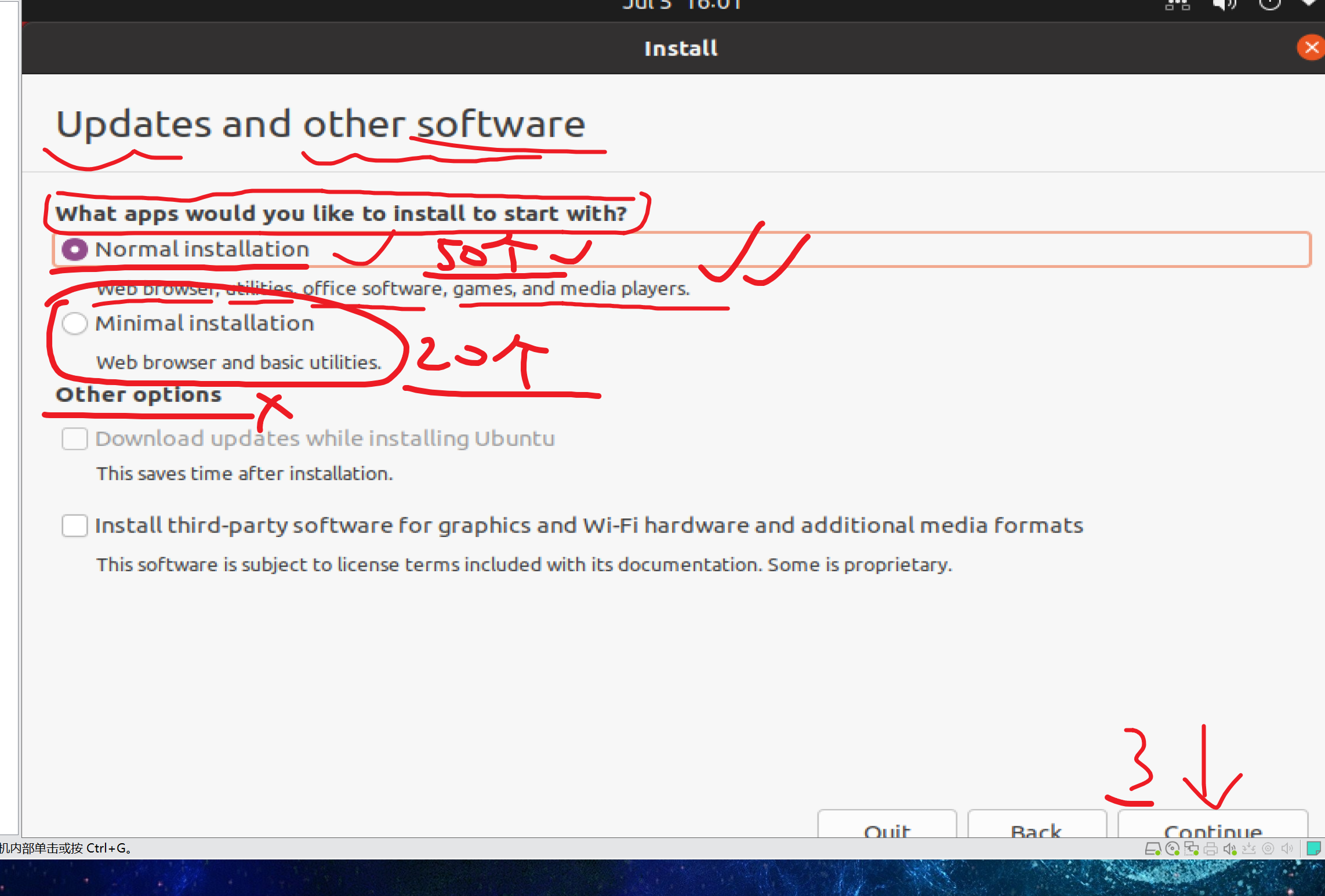The width and height of the screenshot is (1325, 896).
Task: Click 'Web browser and basic utilities.' description
Action: click(x=239, y=362)
